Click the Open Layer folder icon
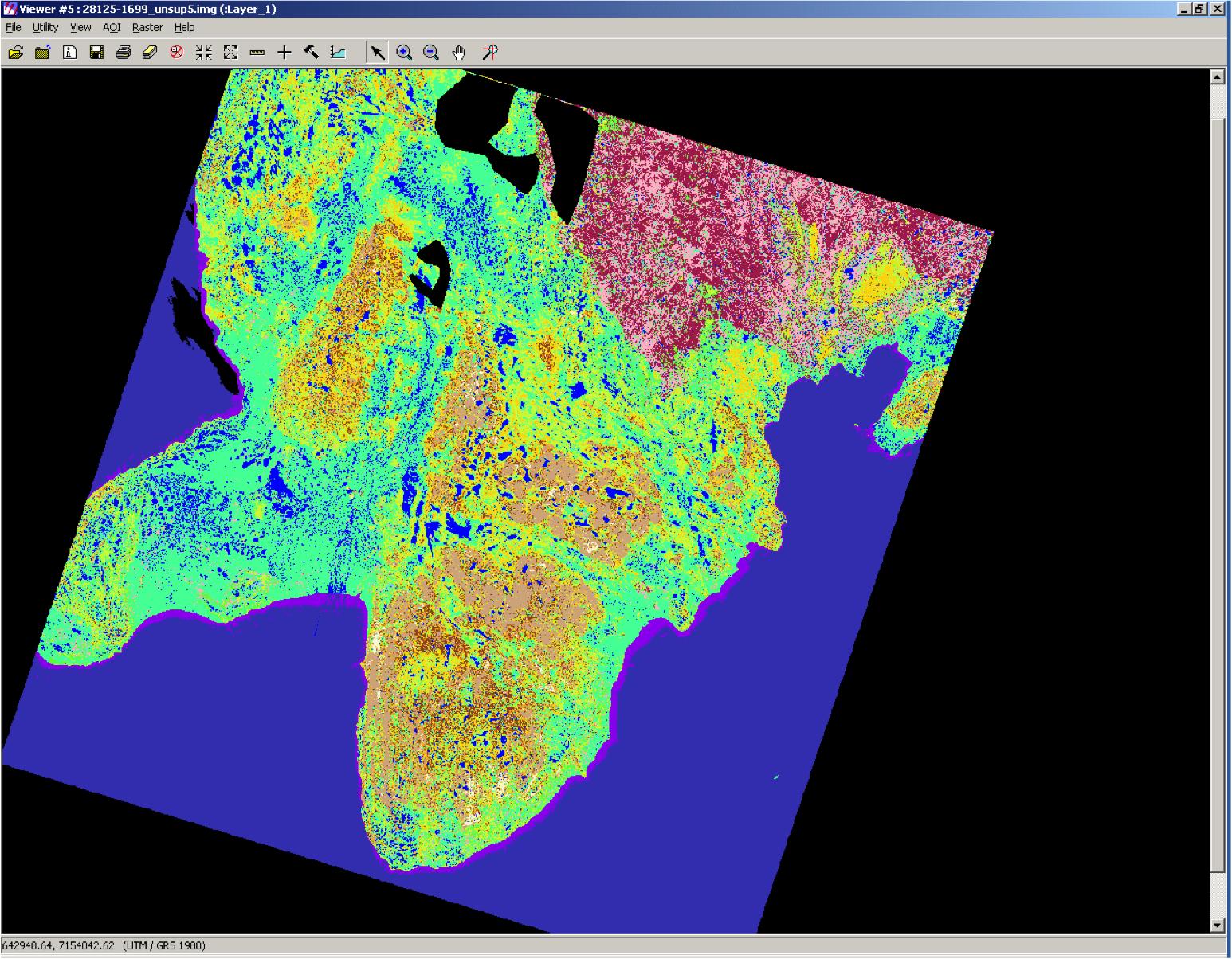The width and height of the screenshot is (1232, 959). 16,53
